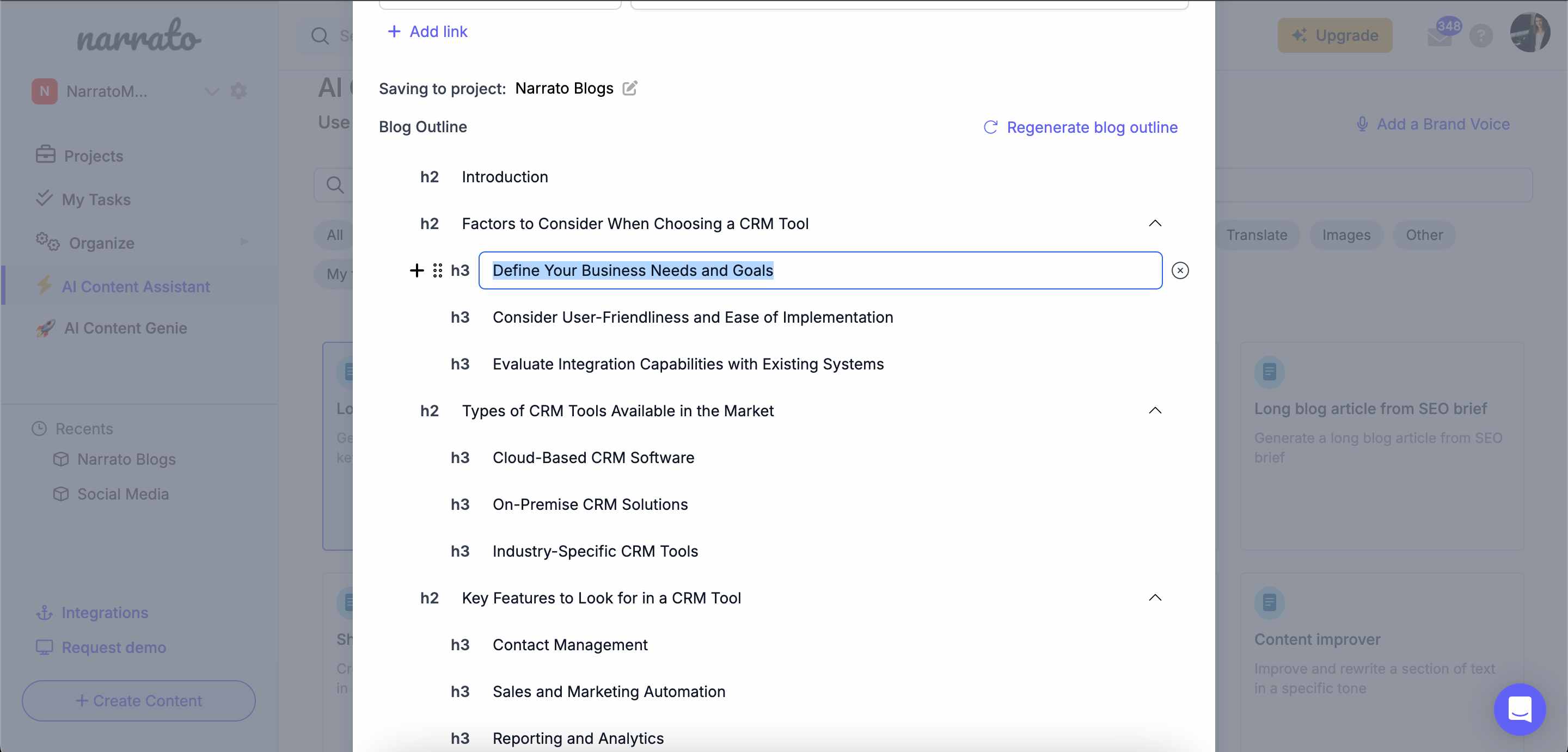Click the template search magnifier icon

(335, 184)
